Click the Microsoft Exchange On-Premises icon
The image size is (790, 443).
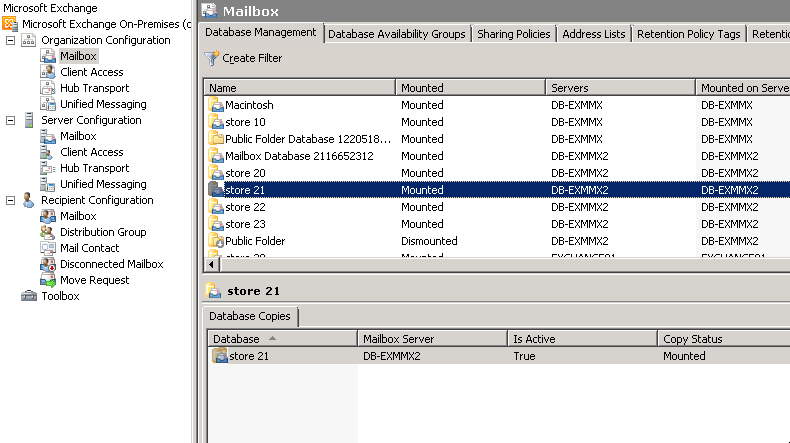(x=10, y=24)
